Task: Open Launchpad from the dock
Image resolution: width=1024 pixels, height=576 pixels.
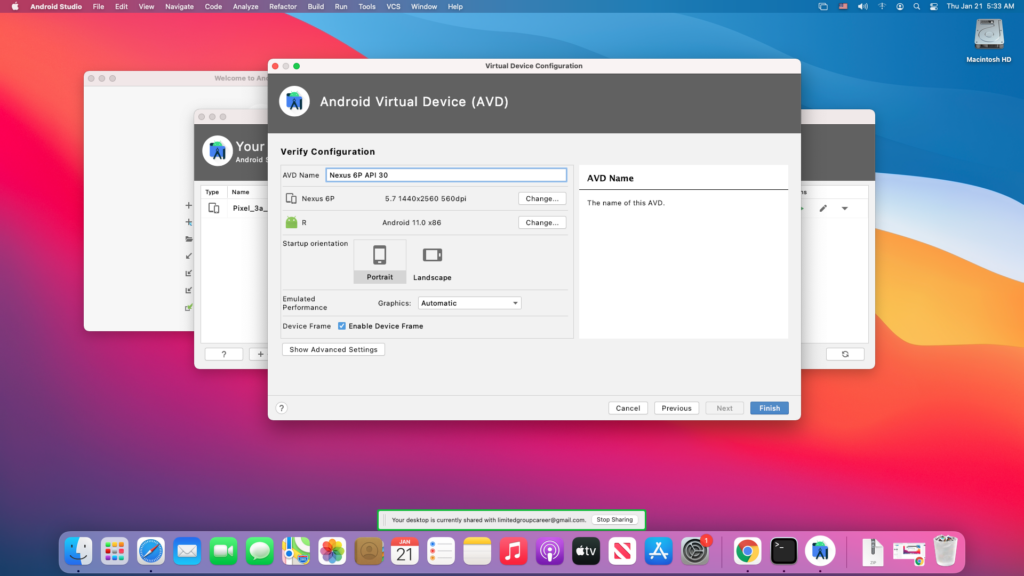Action: click(x=114, y=551)
